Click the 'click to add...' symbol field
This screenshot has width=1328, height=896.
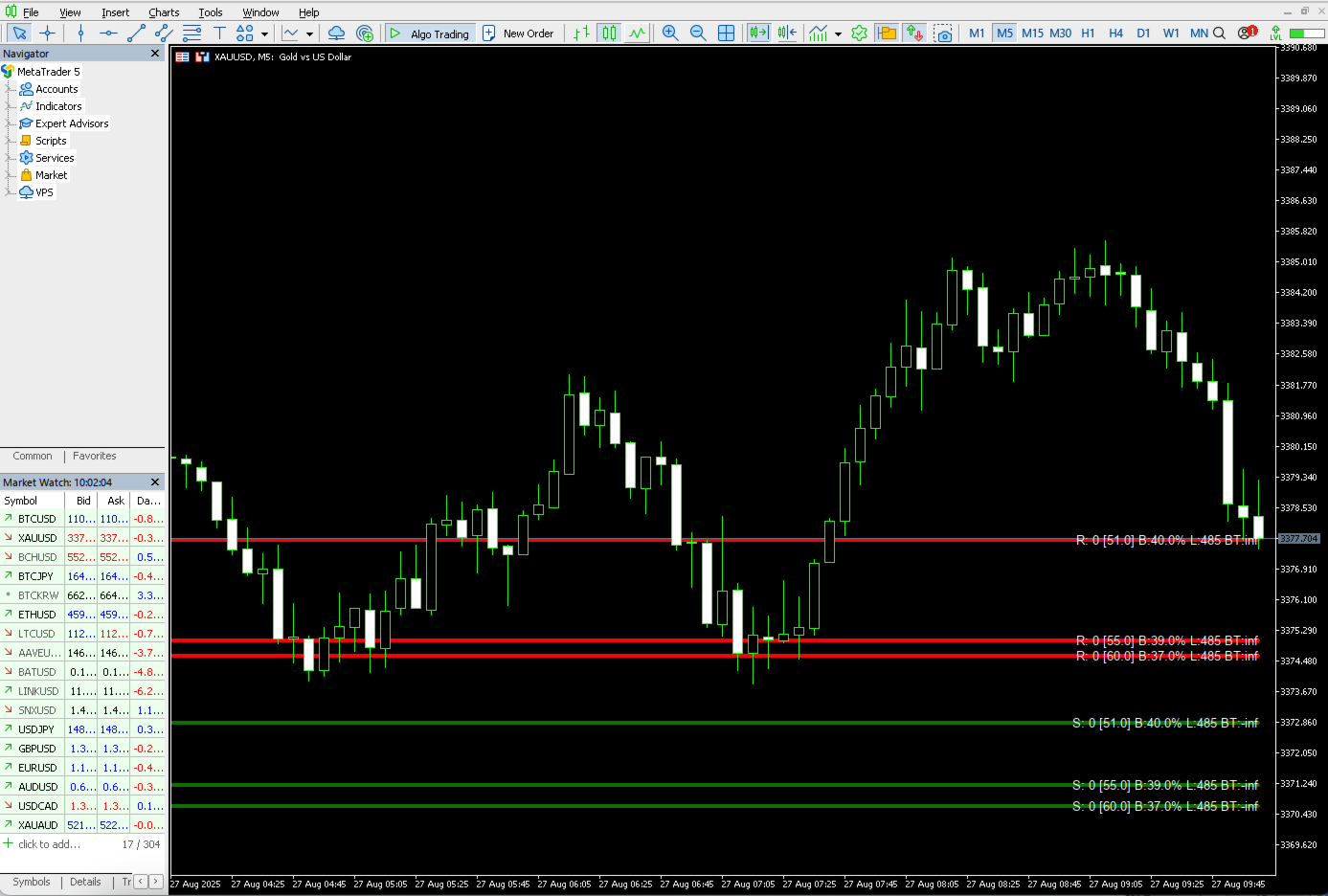(x=49, y=844)
